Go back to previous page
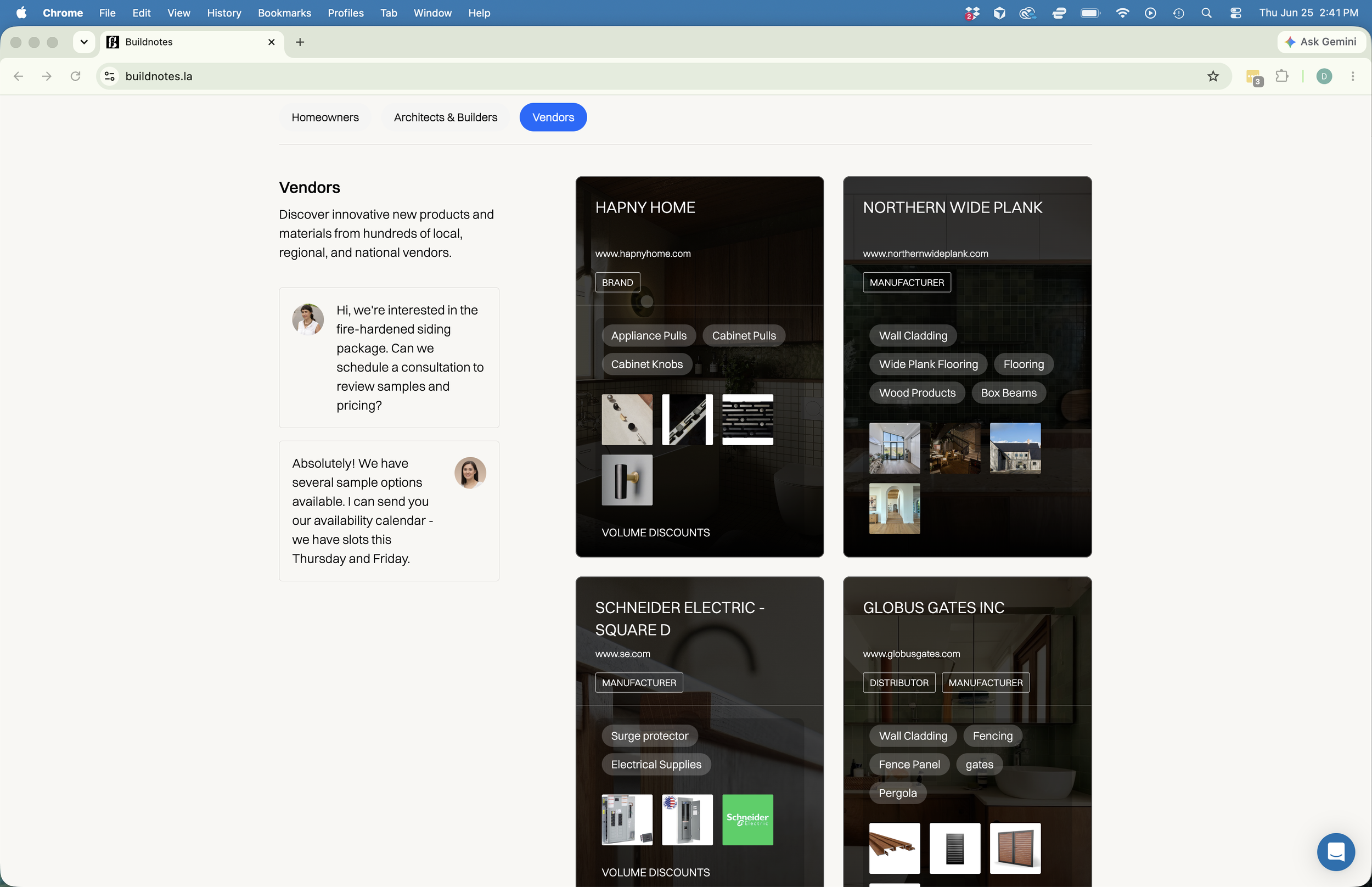1372x887 pixels. click(19, 76)
